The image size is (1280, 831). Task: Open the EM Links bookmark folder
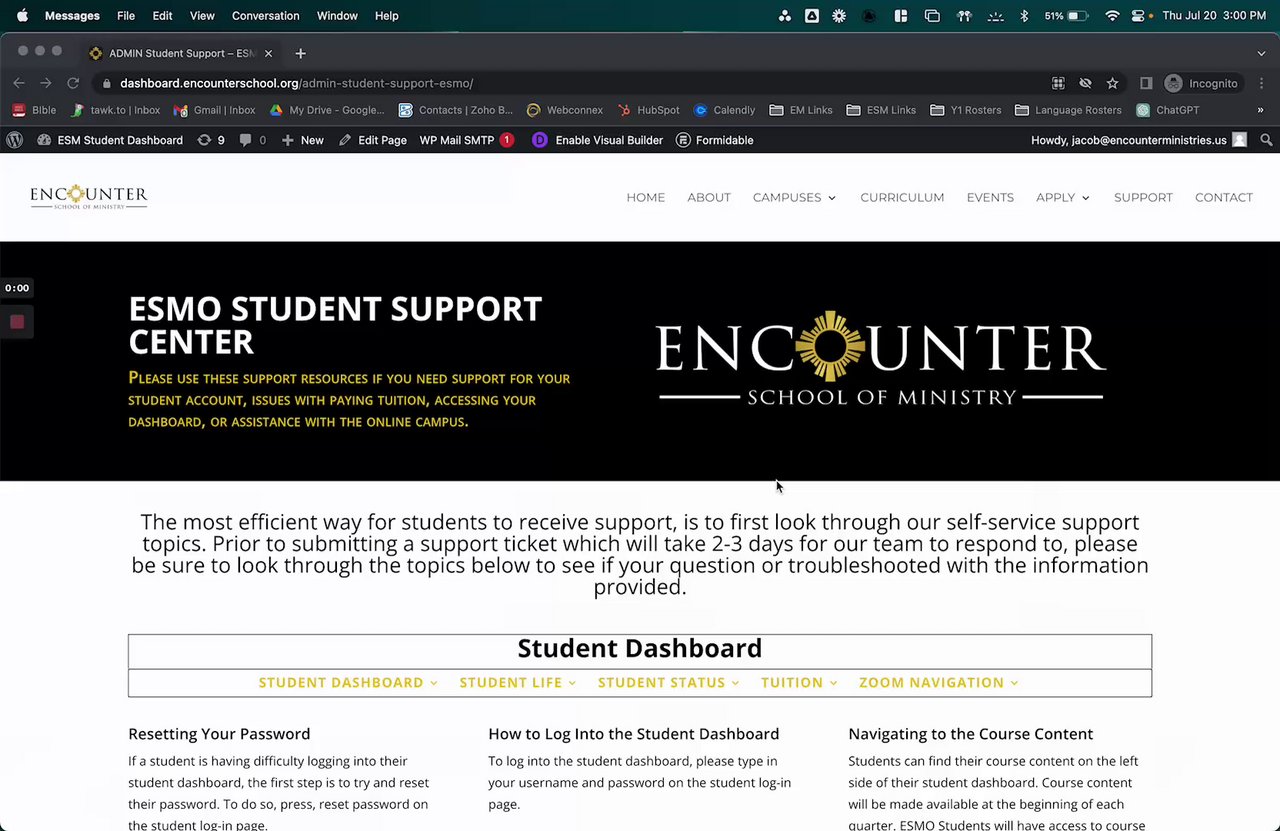click(x=800, y=110)
